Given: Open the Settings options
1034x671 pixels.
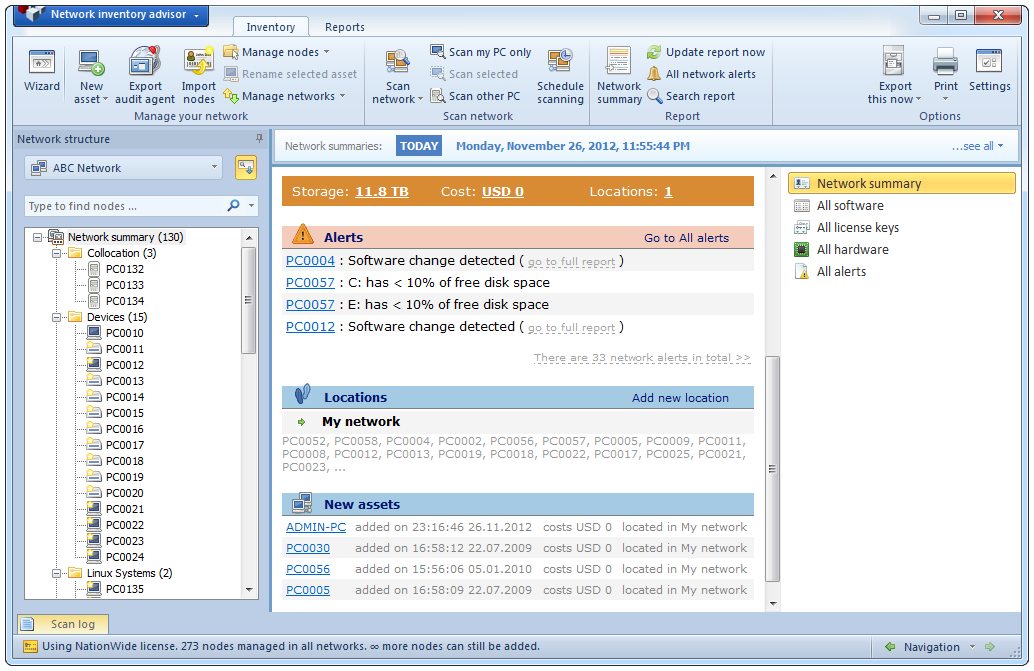Looking at the screenshot, I should [989, 71].
